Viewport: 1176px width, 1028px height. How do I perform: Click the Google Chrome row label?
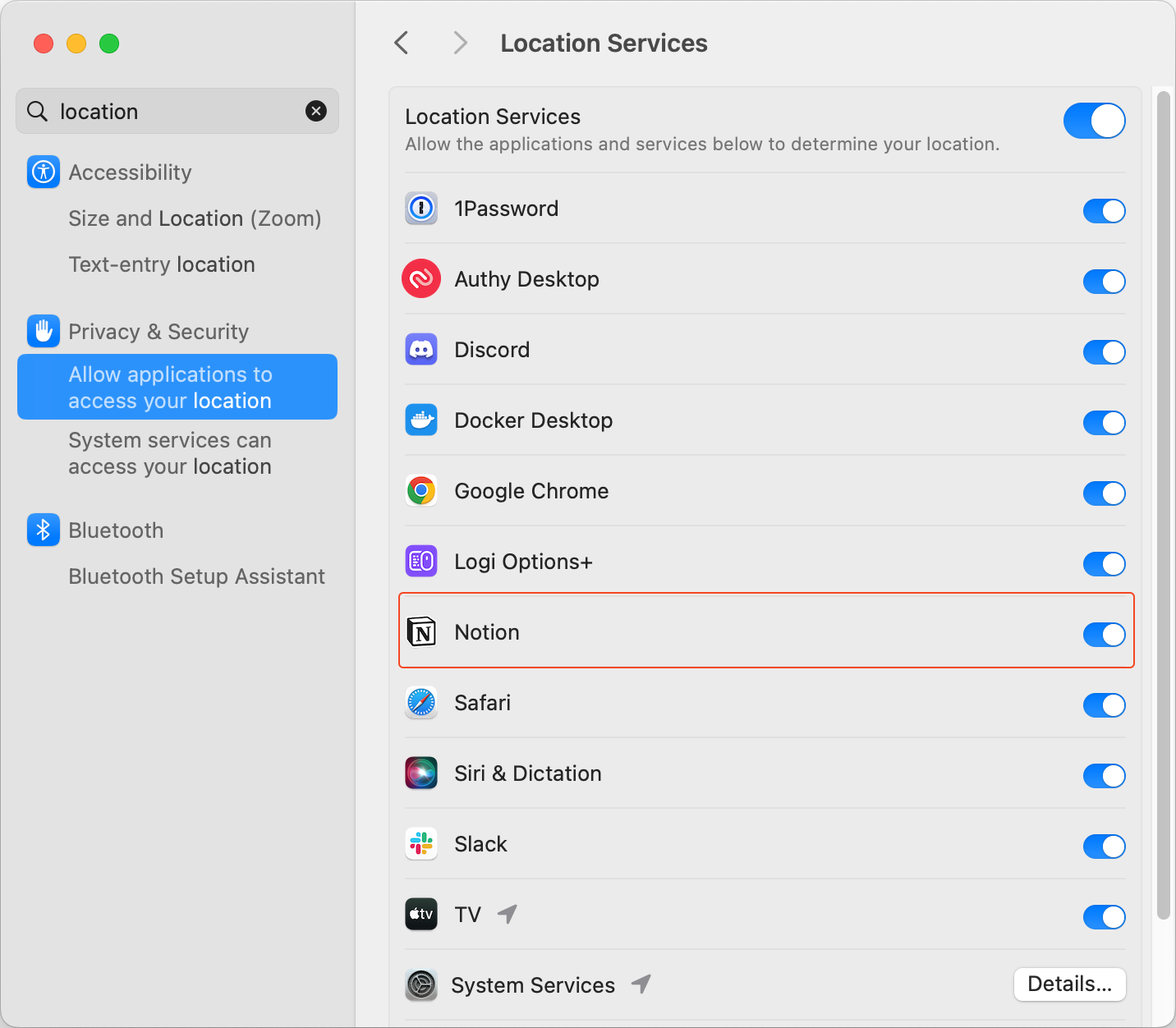[x=531, y=491]
